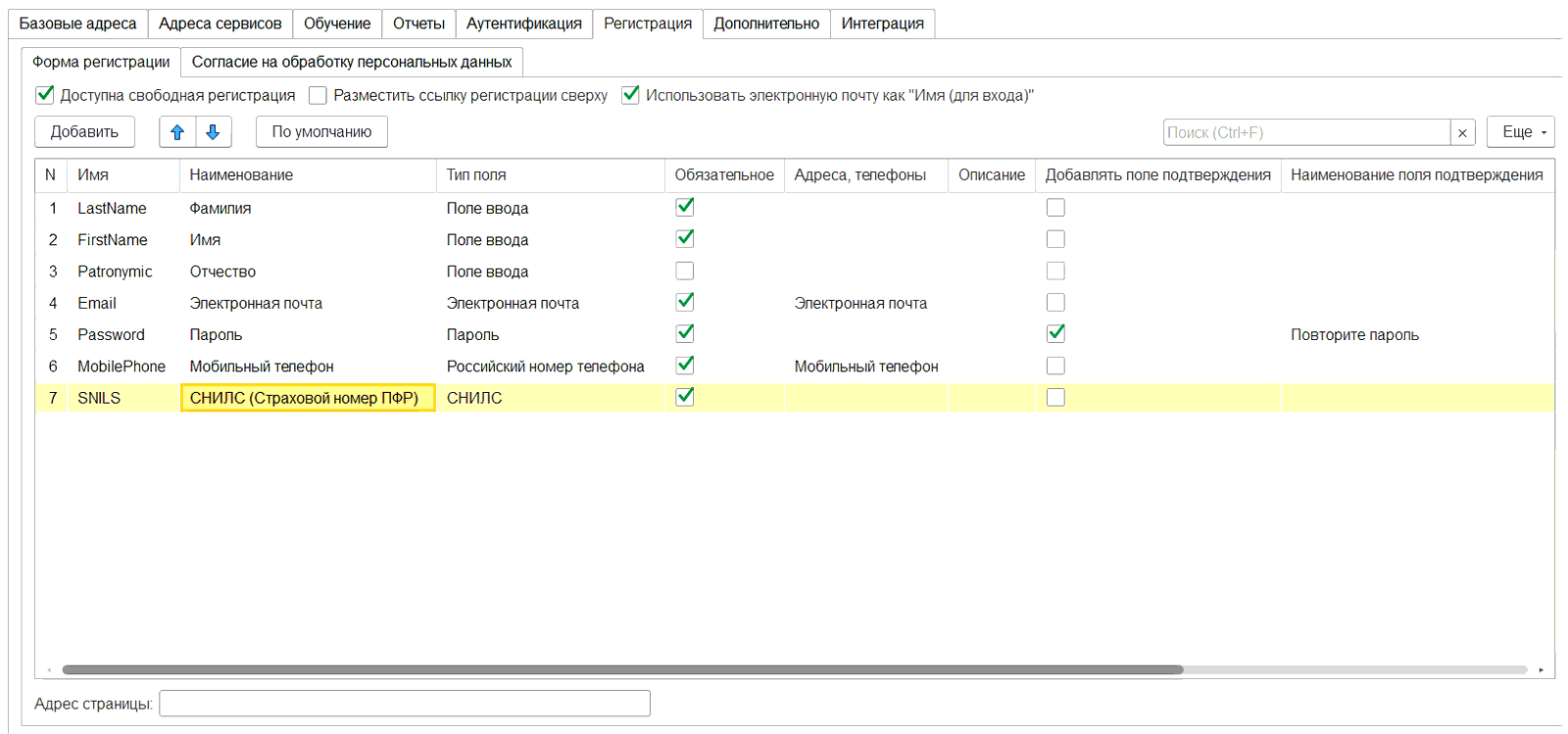Click 'Описание' column header
Viewport: 1568px width, 734px height.
[992, 174]
